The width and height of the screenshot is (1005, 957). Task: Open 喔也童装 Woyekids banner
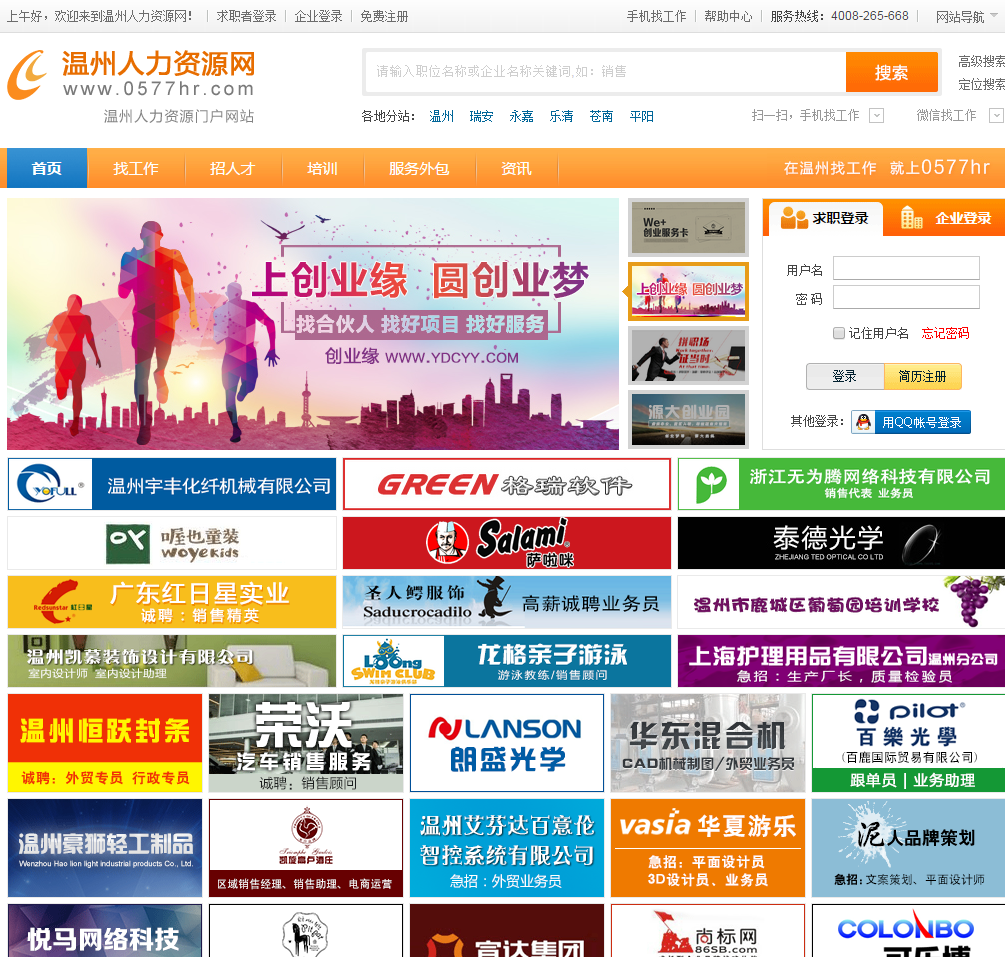point(172,543)
